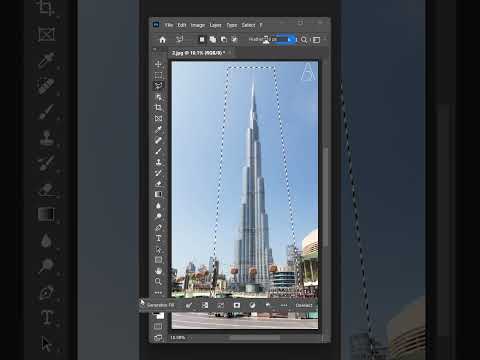Select the Rectangular Marquee tool
Screen dimensions: 480x360
click(158, 75)
